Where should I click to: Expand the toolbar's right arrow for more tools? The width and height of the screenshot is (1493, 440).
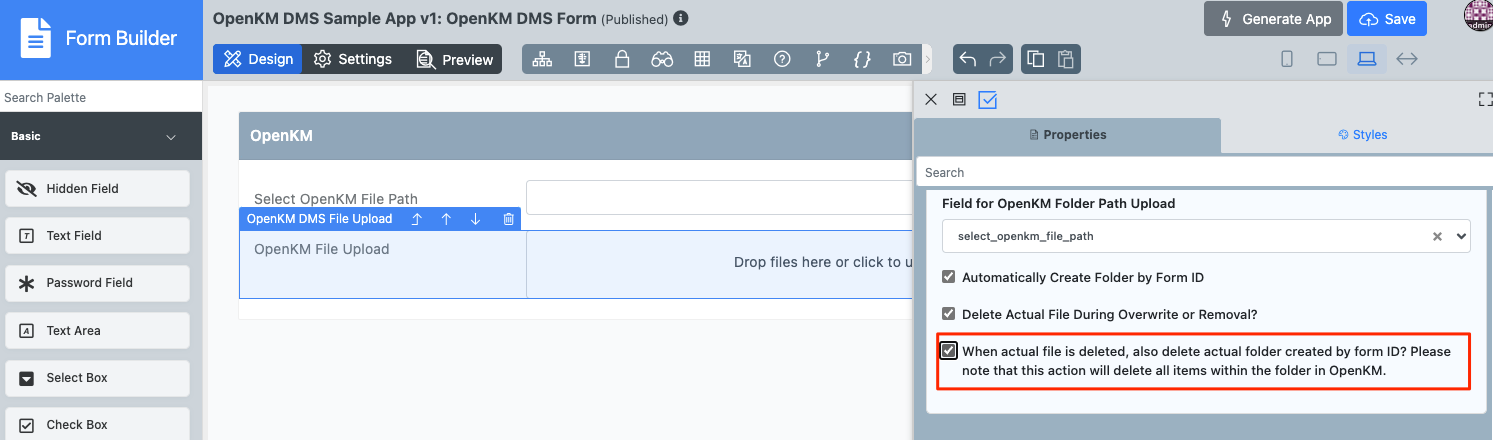[927, 59]
